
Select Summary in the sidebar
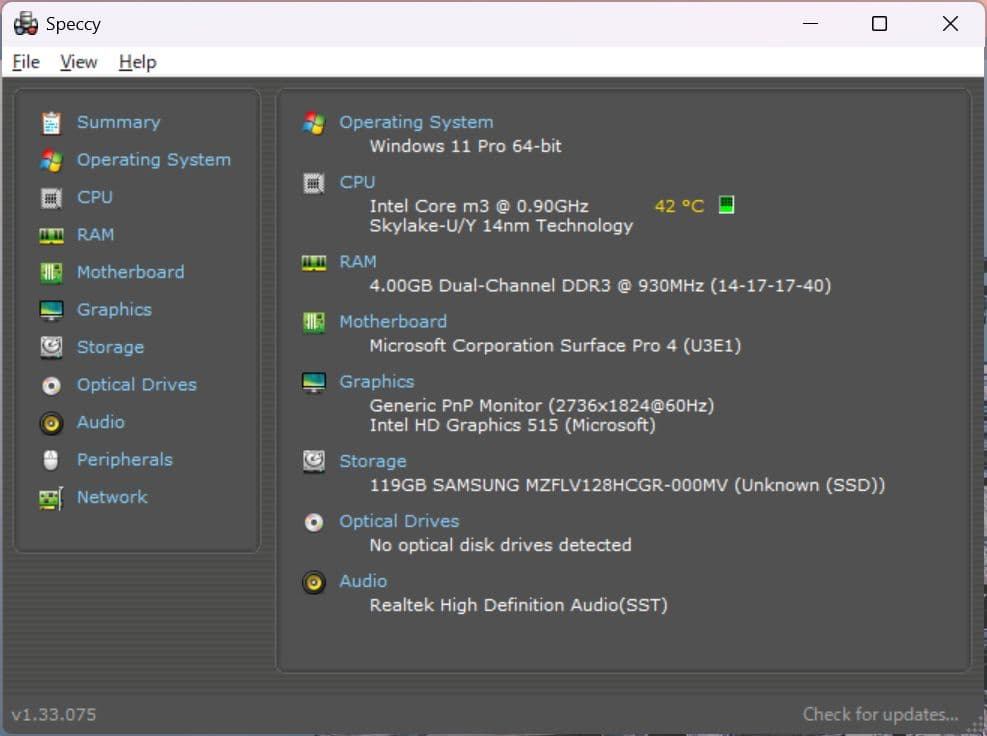[x=118, y=122]
